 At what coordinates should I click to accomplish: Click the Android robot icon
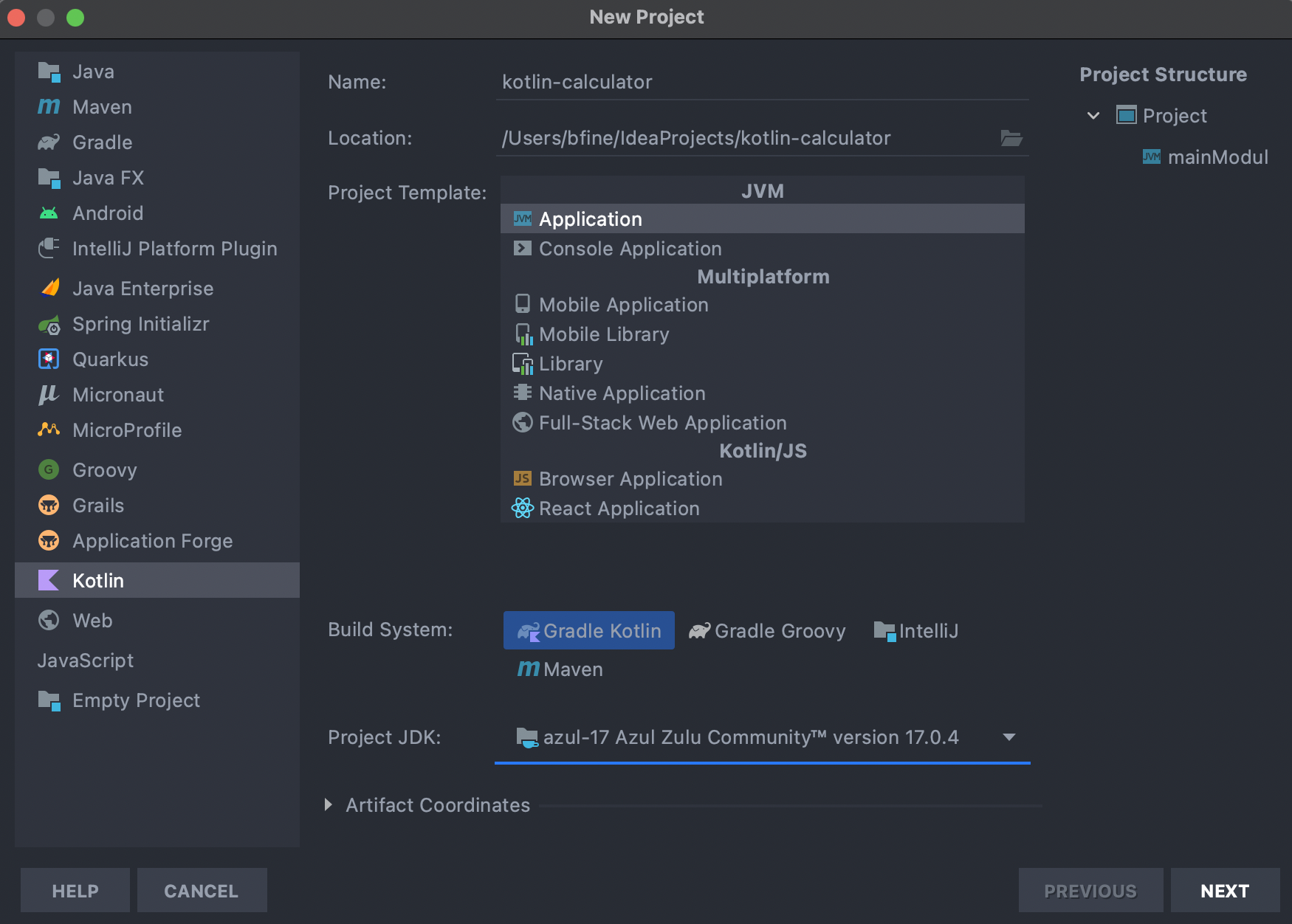point(49,213)
